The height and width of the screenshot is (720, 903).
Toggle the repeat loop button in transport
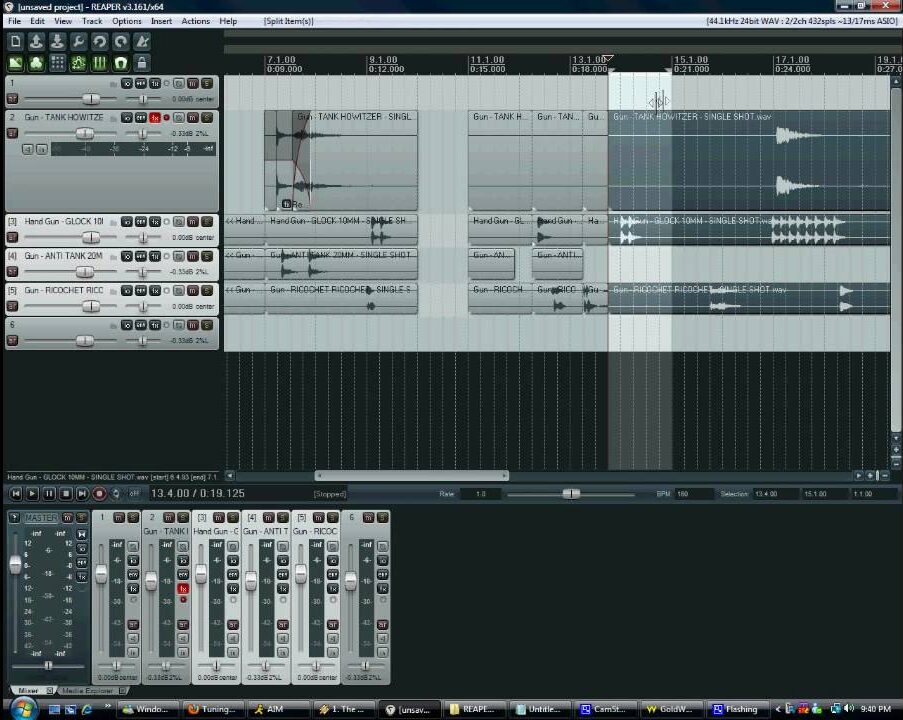pyautogui.click(x=116, y=494)
